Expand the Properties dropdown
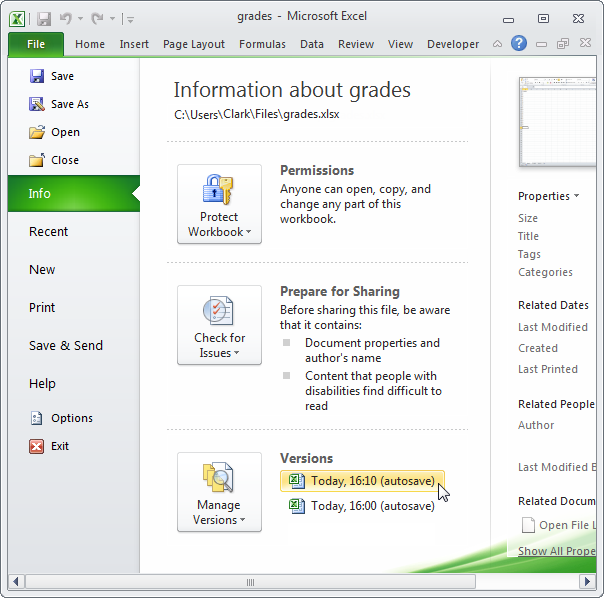The width and height of the screenshot is (604, 598). pos(549,196)
